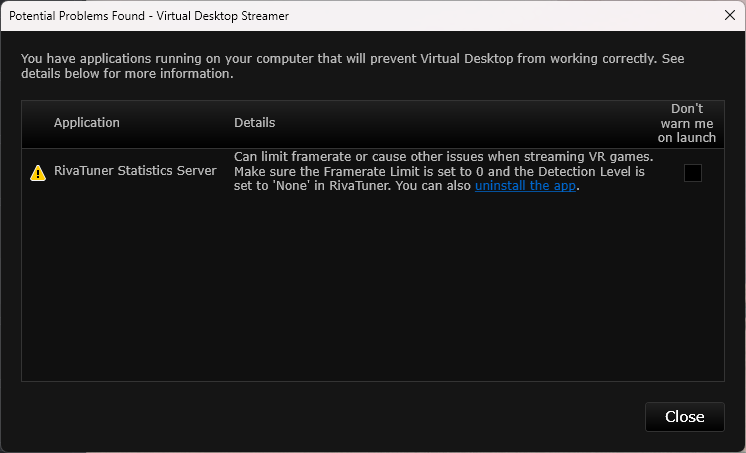Click the Application column header

(86, 123)
